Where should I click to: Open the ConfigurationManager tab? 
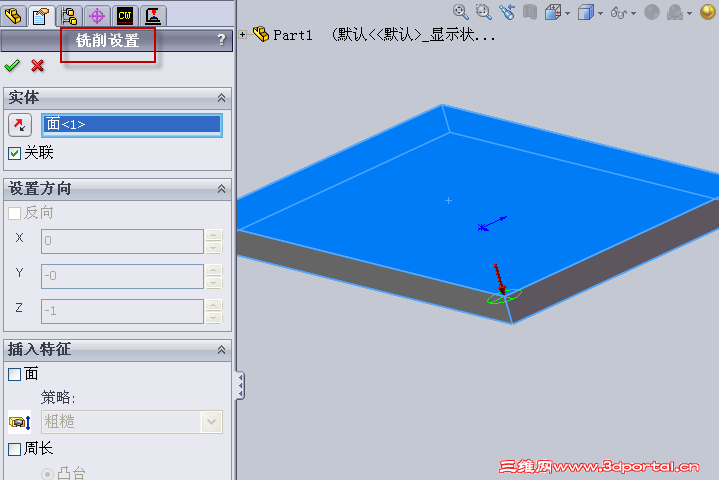click(x=69, y=16)
